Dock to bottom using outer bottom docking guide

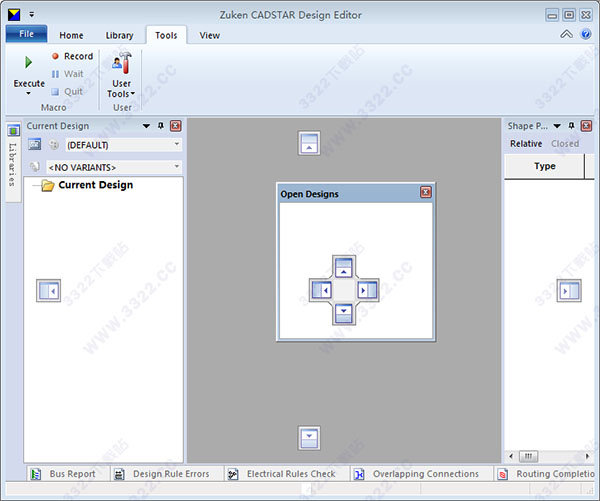309,438
